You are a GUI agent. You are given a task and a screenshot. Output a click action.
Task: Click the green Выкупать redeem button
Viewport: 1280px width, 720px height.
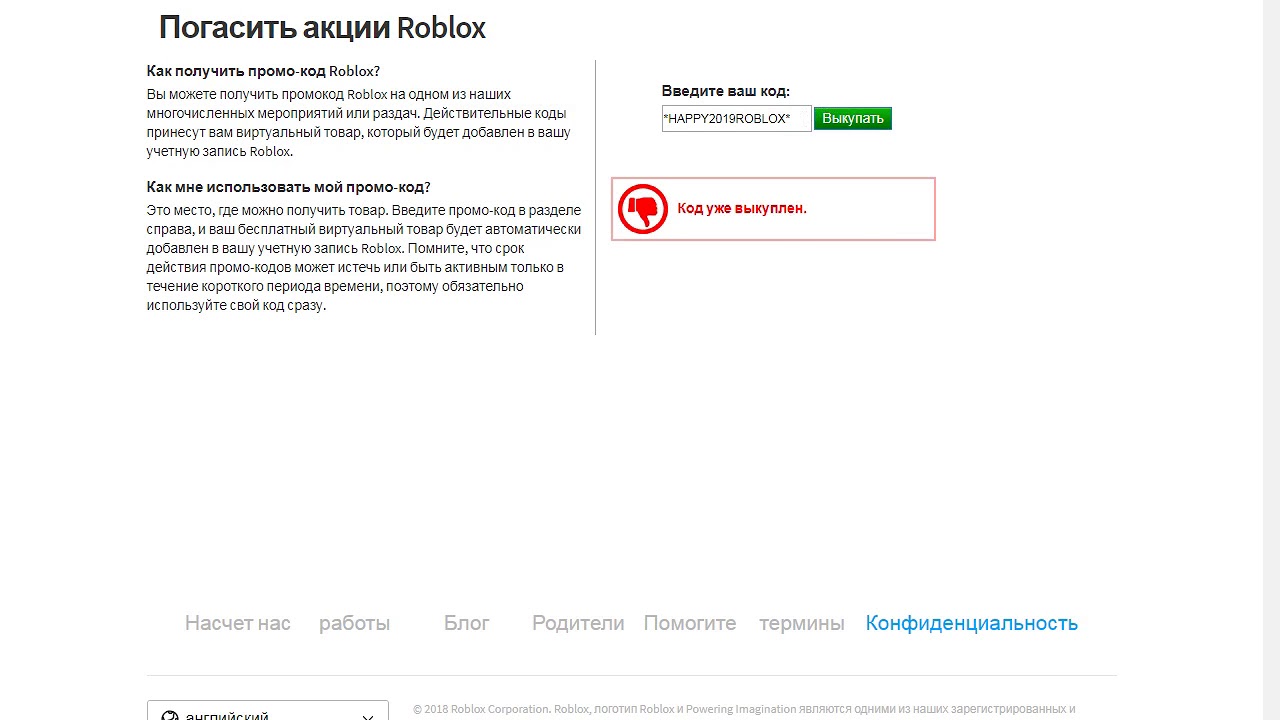pyautogui.click(x=853, y=119)
